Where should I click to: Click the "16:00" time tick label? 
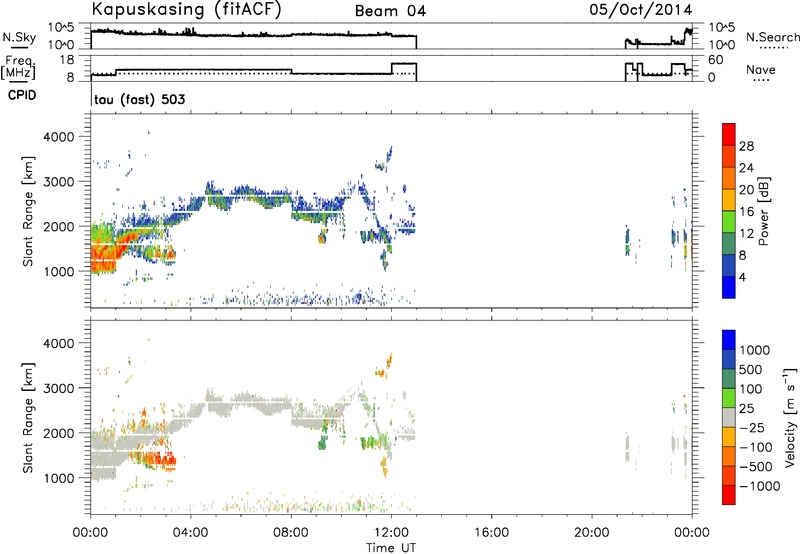pyautogui.click(x=491, y=533)
